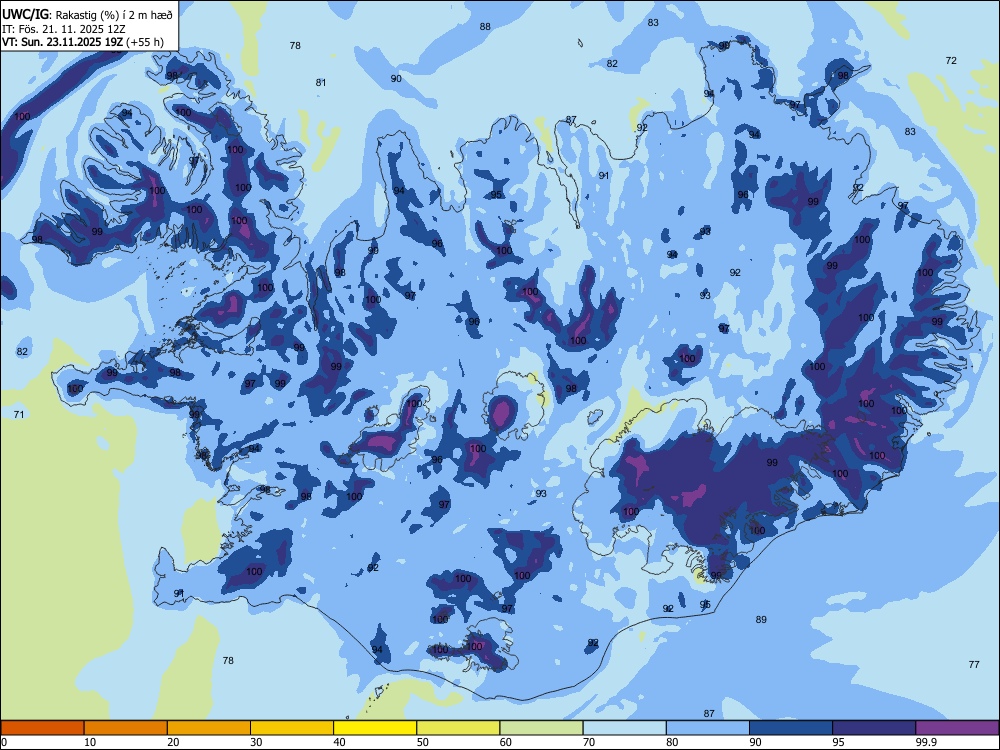Screen dimensions: 1000x750
Task: Click the '(+55 h)' forecast offset text
Action: 145,42
